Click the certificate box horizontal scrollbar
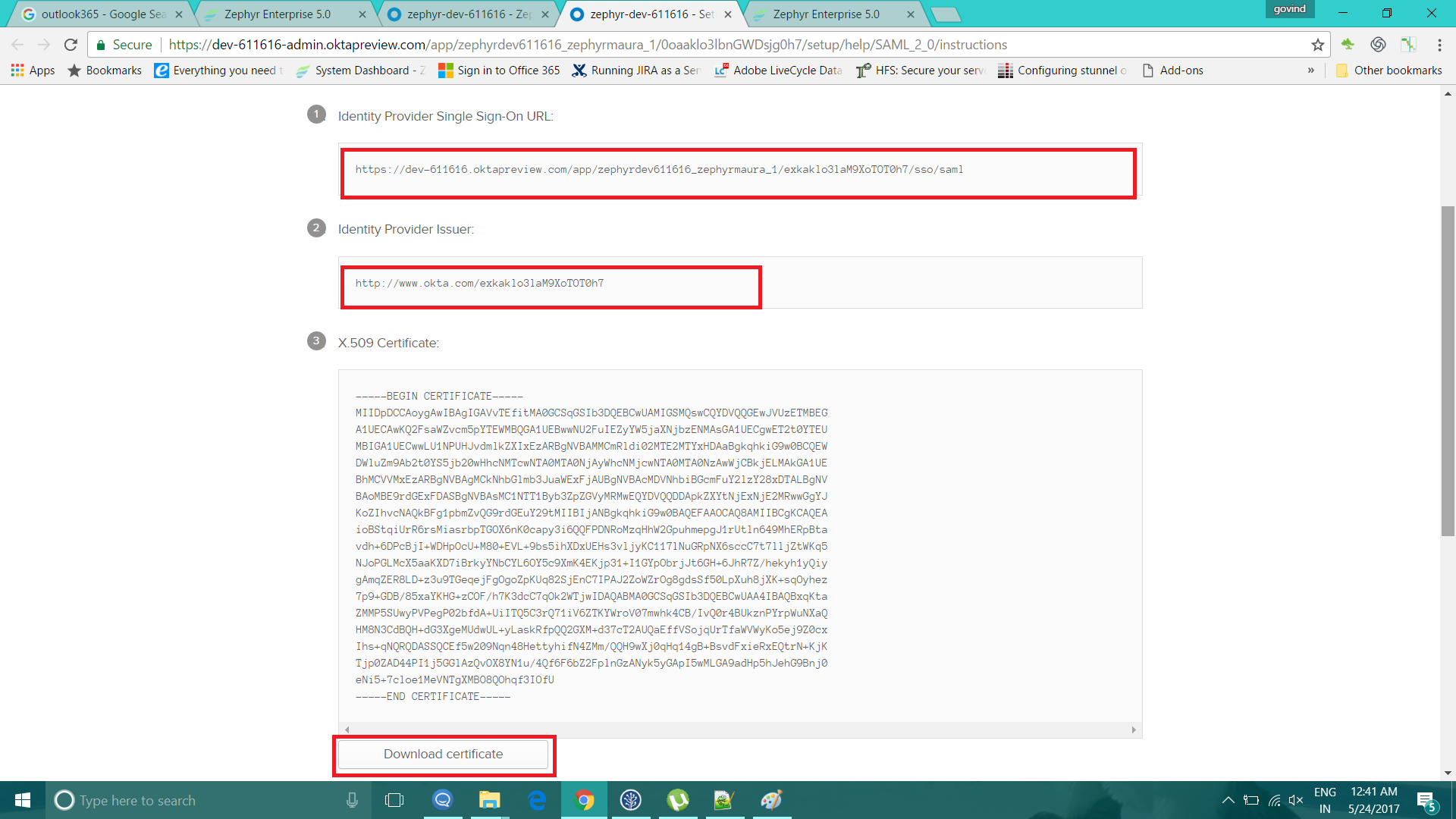 739,730
